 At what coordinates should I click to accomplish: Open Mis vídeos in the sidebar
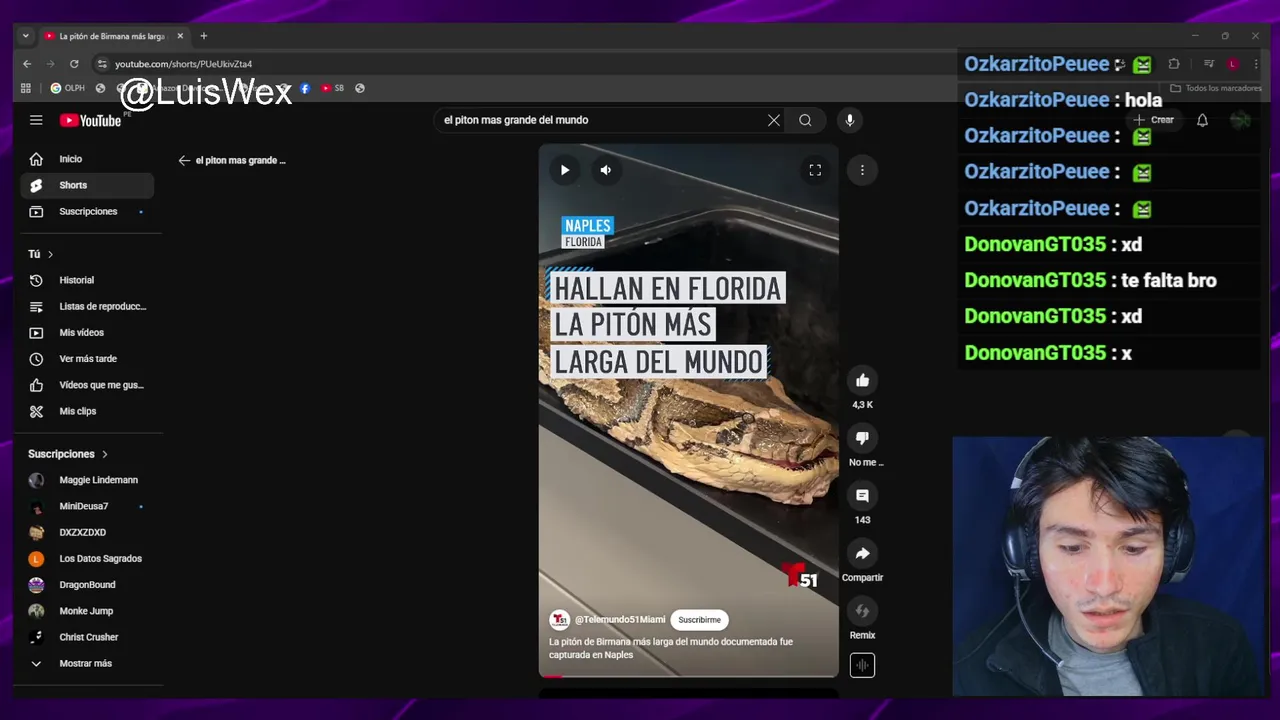point(87,332)
